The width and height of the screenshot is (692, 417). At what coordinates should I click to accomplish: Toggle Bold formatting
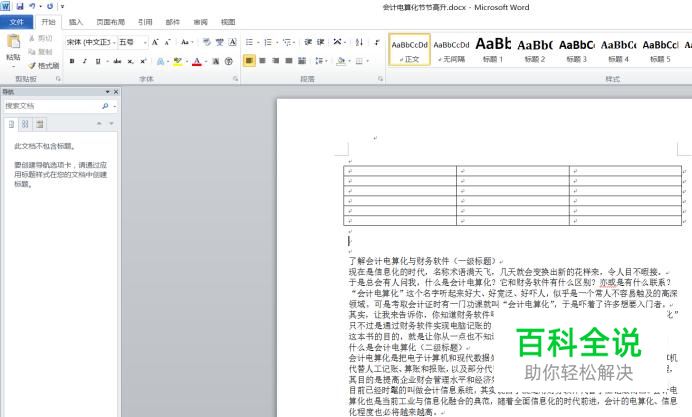(72, 61)
